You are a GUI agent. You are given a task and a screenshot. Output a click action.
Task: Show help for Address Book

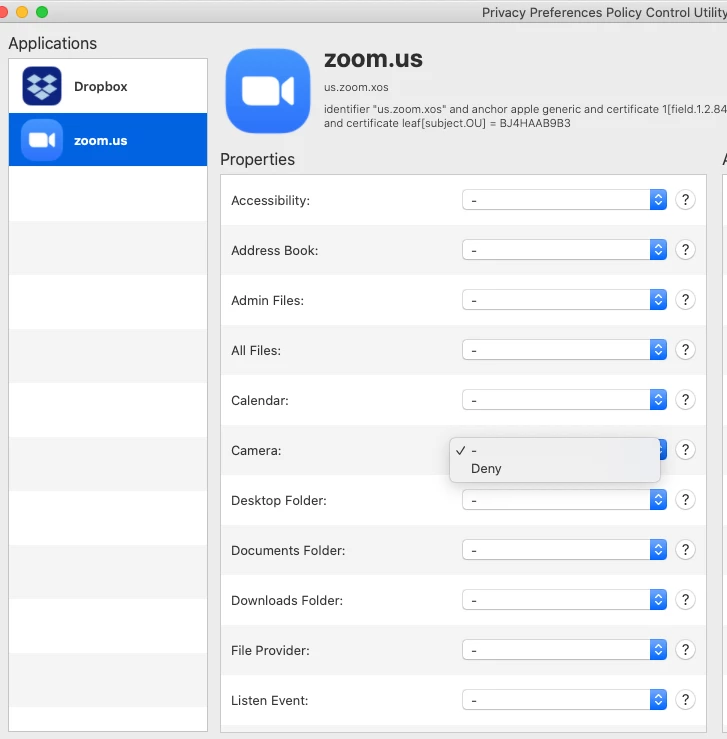[685, 250]
